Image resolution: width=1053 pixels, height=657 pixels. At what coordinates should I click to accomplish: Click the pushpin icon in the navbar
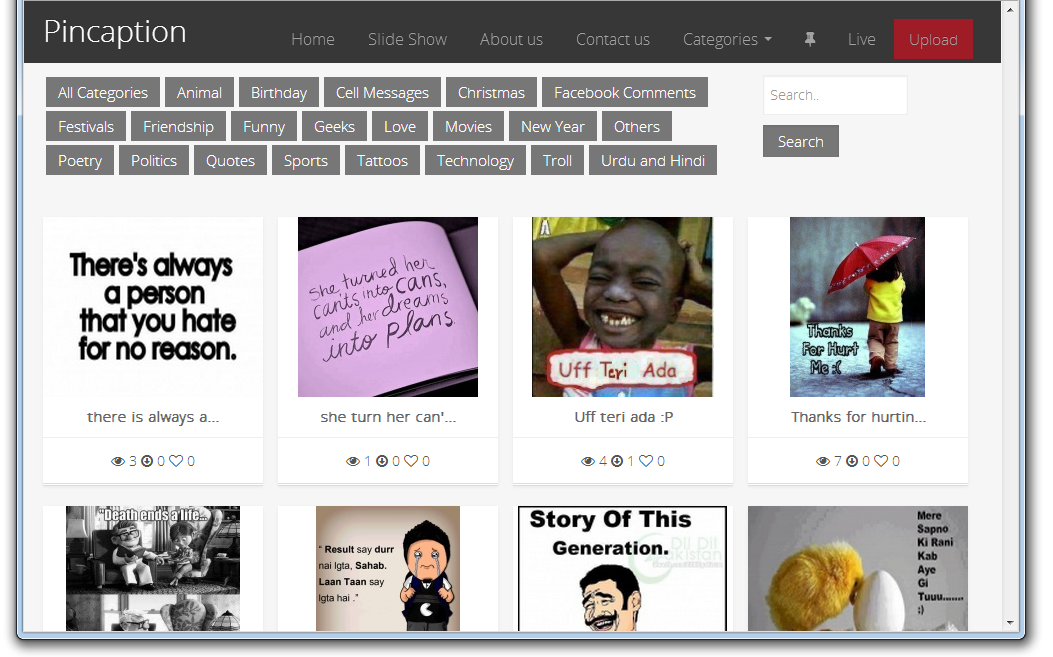click(810, 39)
